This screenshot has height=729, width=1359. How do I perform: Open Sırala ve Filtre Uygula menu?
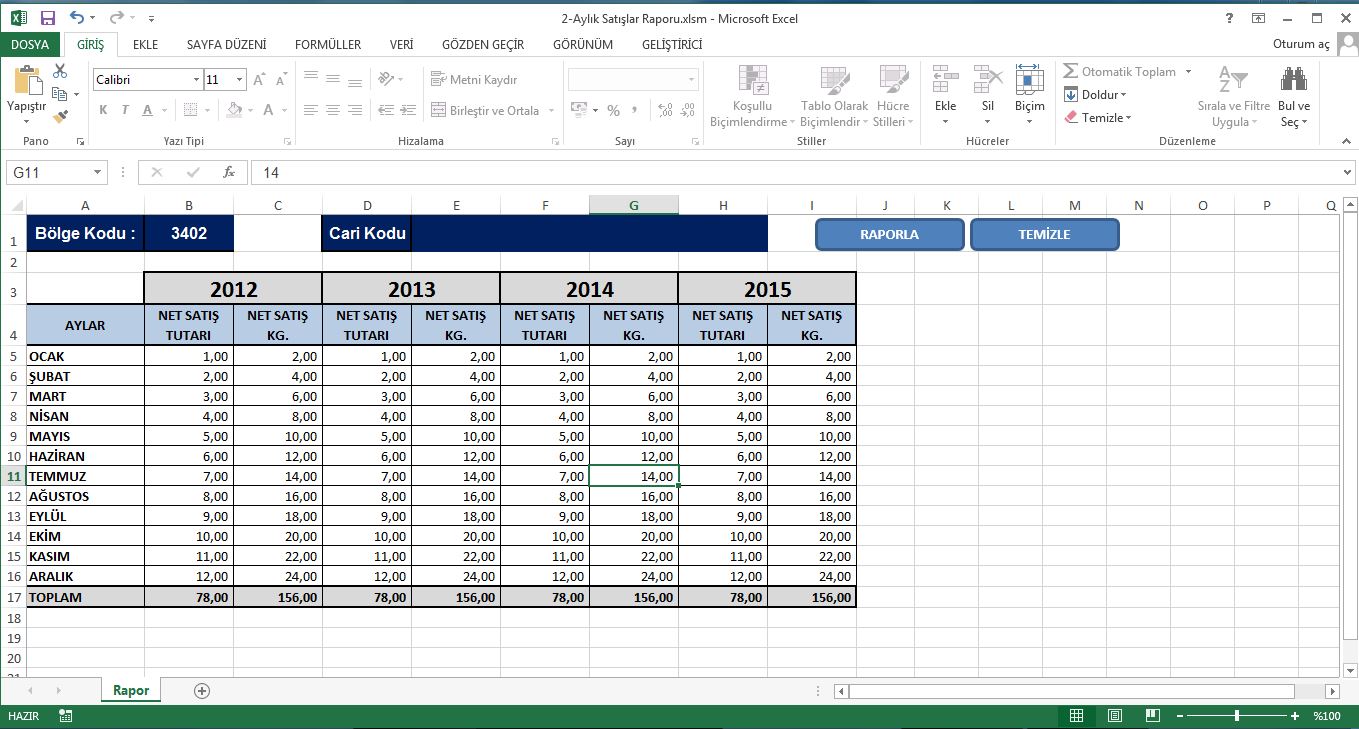click(1233, 96)
